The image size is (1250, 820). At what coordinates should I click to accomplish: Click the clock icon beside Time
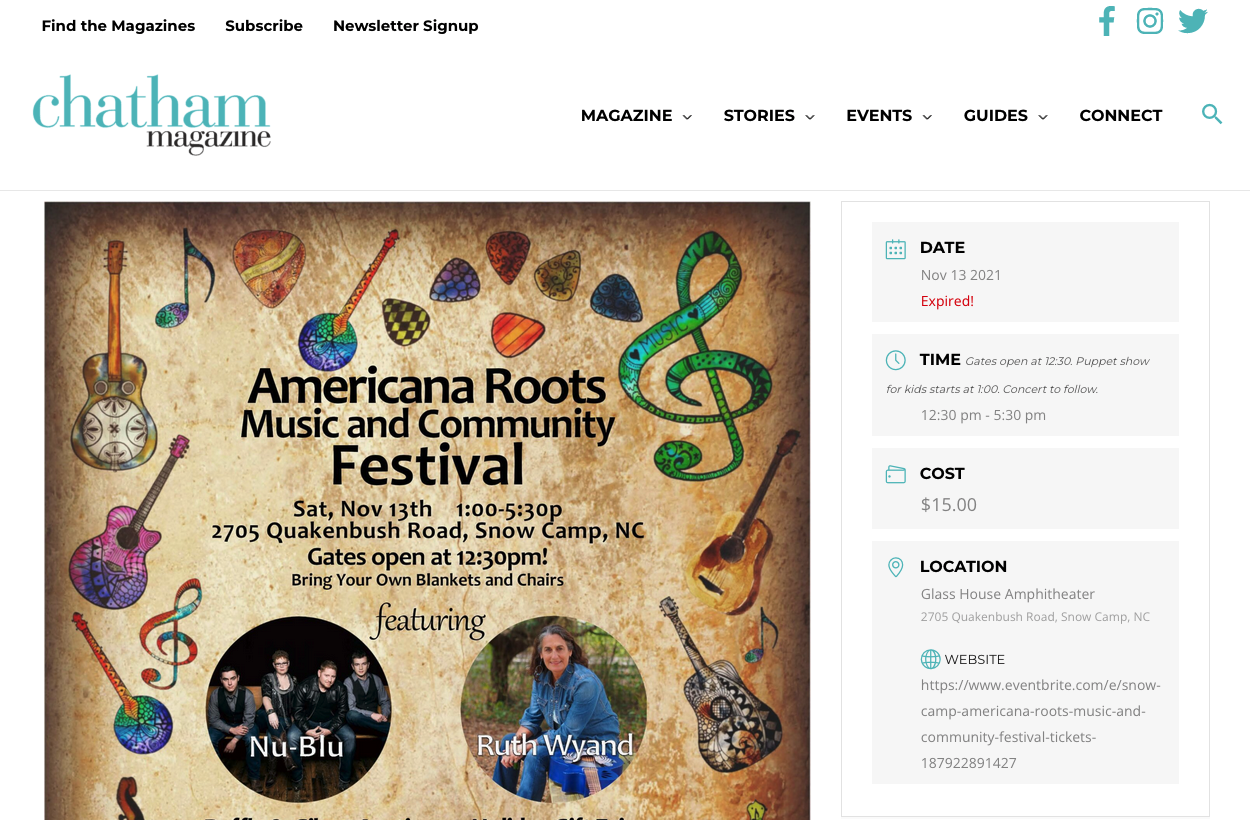click(x=896, y=360)
